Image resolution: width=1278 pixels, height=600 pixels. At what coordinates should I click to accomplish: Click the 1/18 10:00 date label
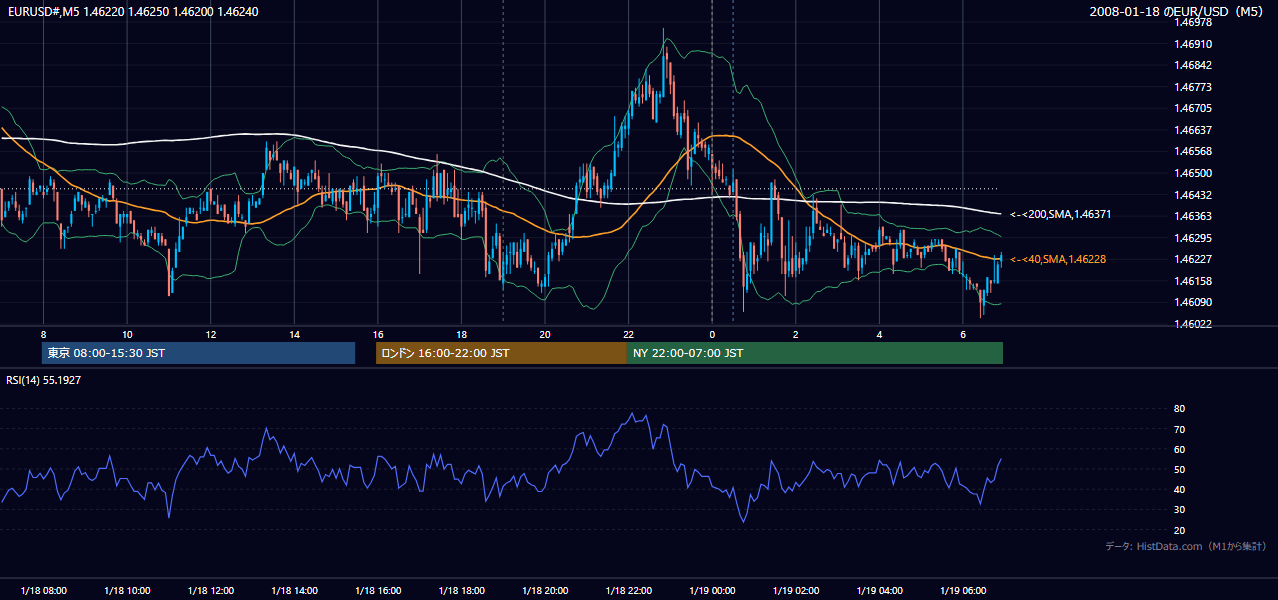[126, 590]
